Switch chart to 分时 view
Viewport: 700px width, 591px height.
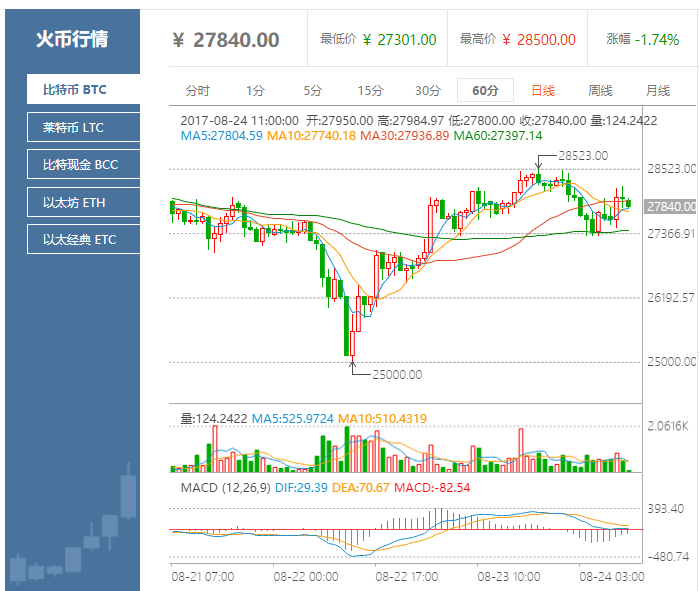(198, 91)
